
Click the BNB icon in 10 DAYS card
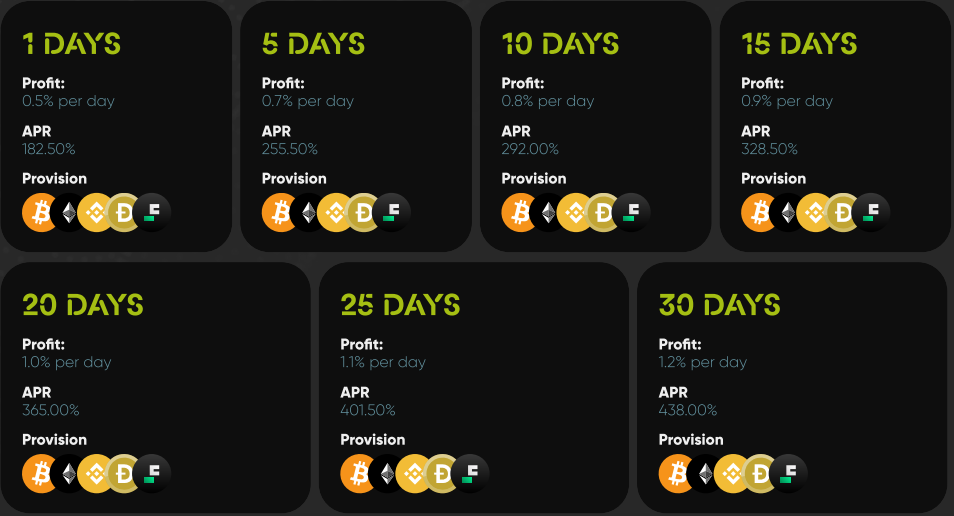point(576,213)
